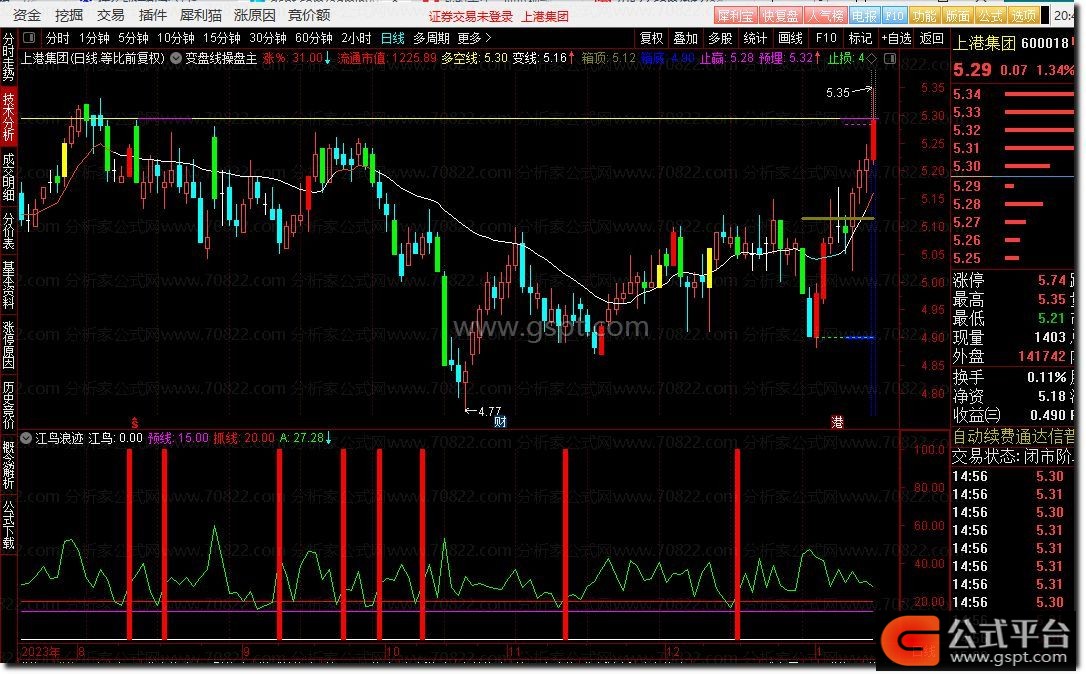Switch to 1分钟 period tab
1086x674 pixels.
(x=94, y=38)
